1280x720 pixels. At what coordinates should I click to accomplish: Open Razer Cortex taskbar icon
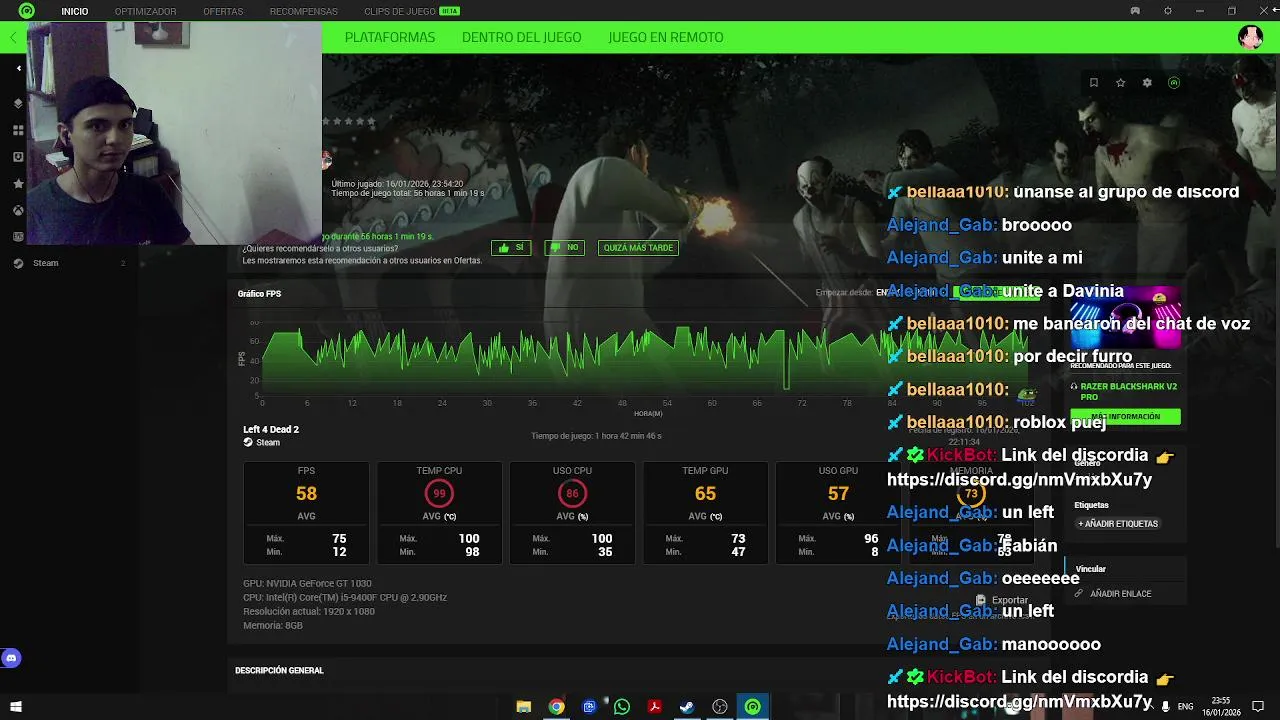pos(753,707)
